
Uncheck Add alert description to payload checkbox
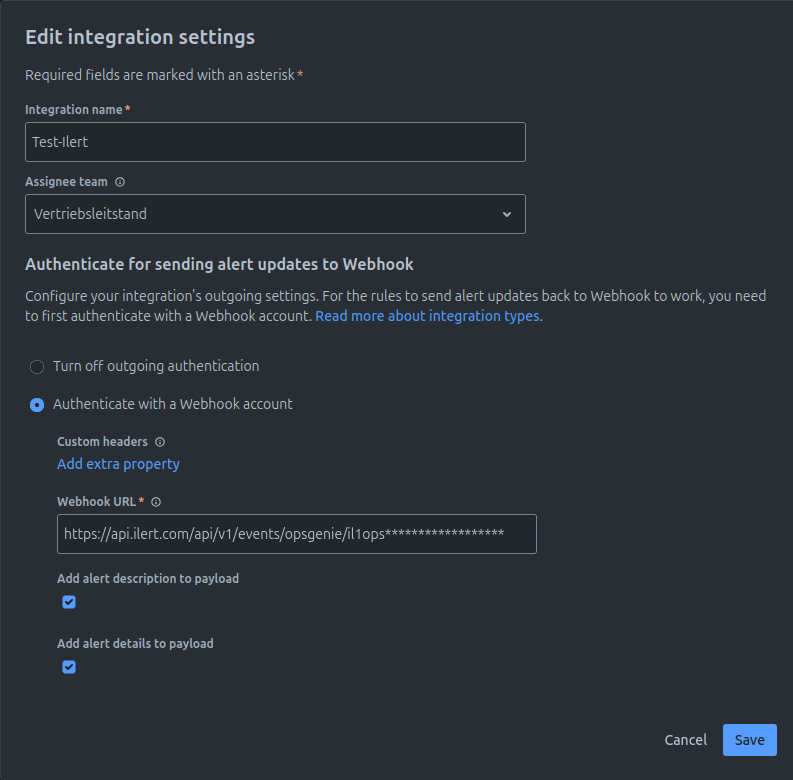[x=69, y=602]
